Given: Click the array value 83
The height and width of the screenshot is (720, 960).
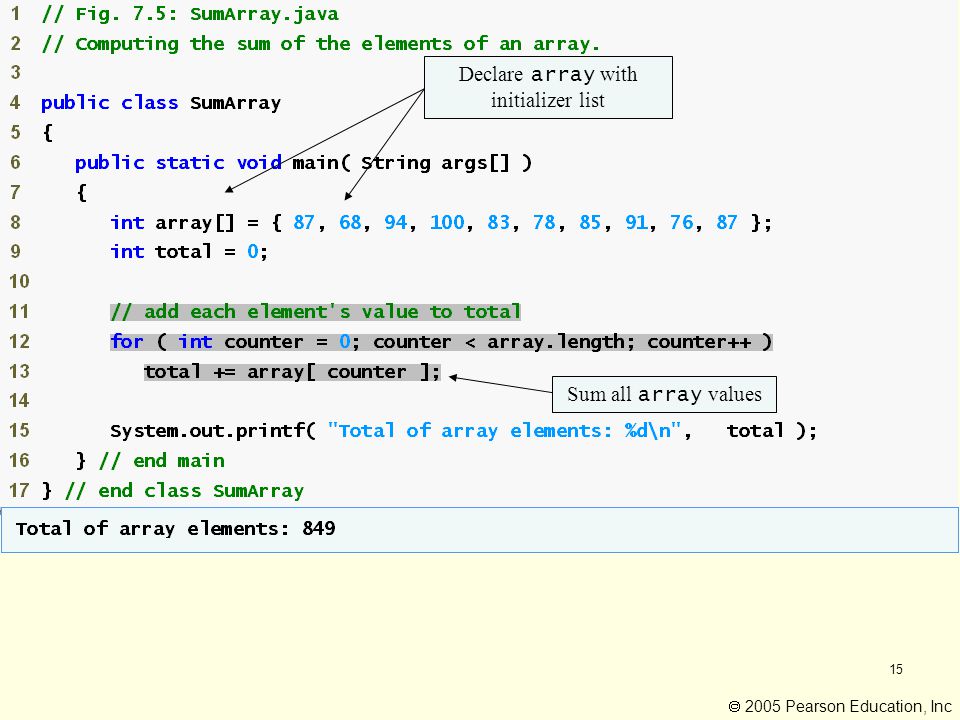Looking at the screenshot, I should coord(498,222).
